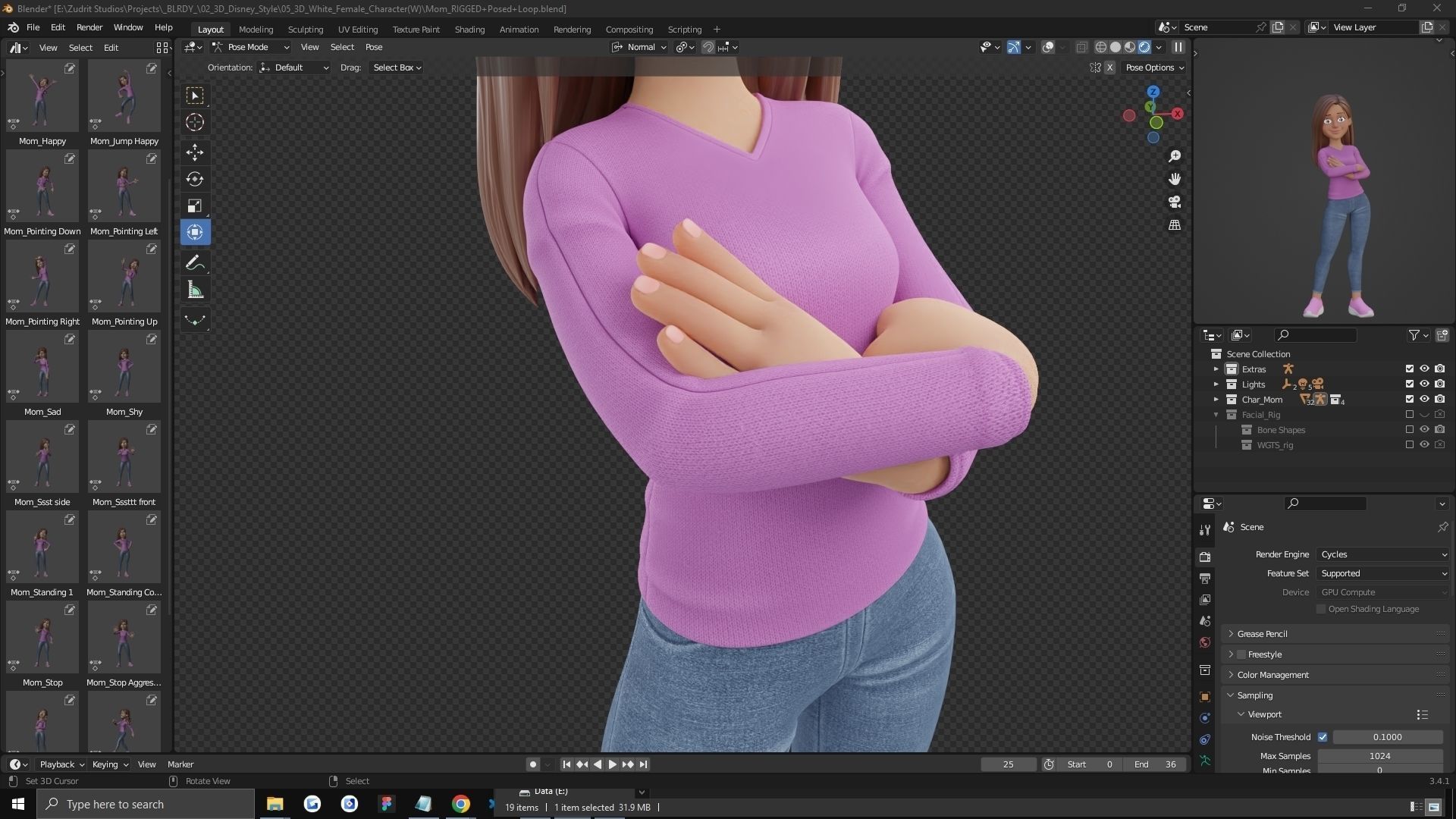This screenshot has width=1456, height=819.
Task: Select the Transform tool
Action: click(x=195, y=232)
